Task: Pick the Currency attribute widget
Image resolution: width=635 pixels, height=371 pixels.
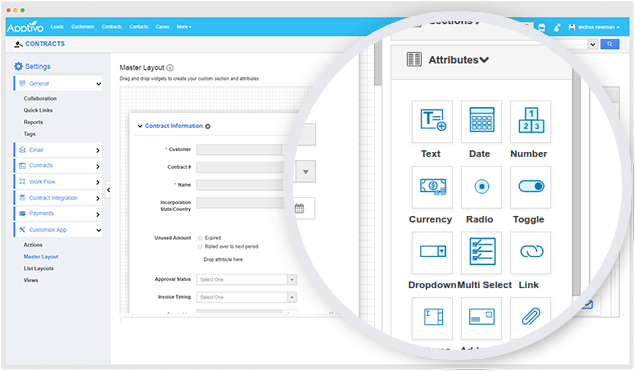Action: pyautogui.click(x=432, y=187)
